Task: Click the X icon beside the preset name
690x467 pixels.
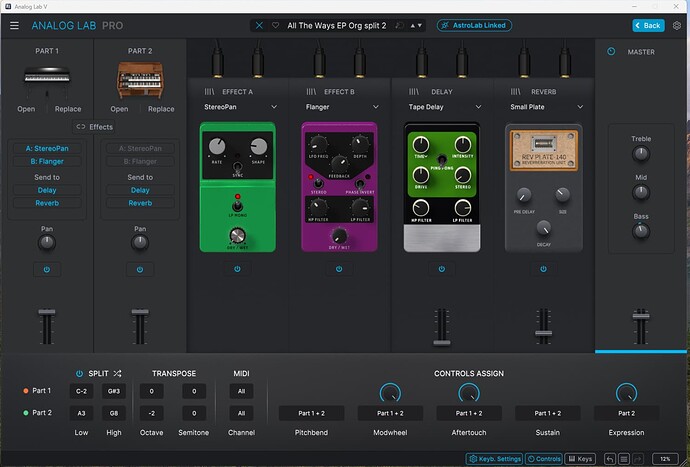Action: point(261,25)
